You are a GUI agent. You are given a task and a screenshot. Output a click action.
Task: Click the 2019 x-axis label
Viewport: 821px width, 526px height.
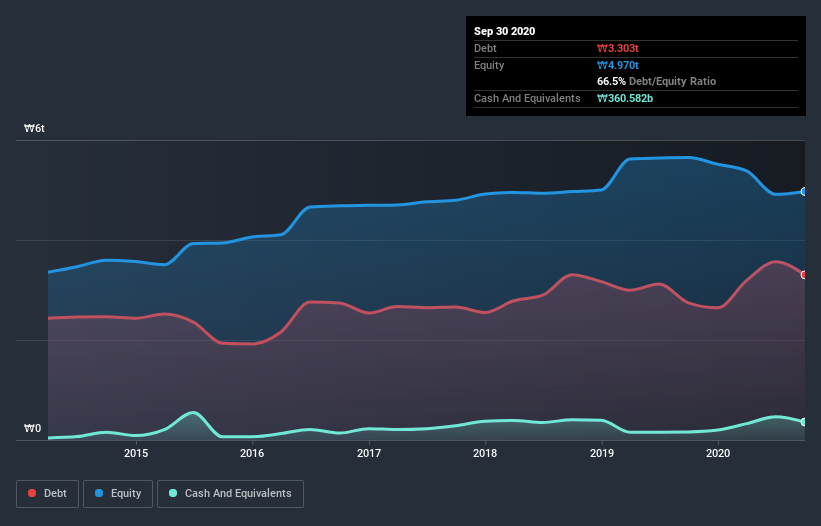[602, 453]
